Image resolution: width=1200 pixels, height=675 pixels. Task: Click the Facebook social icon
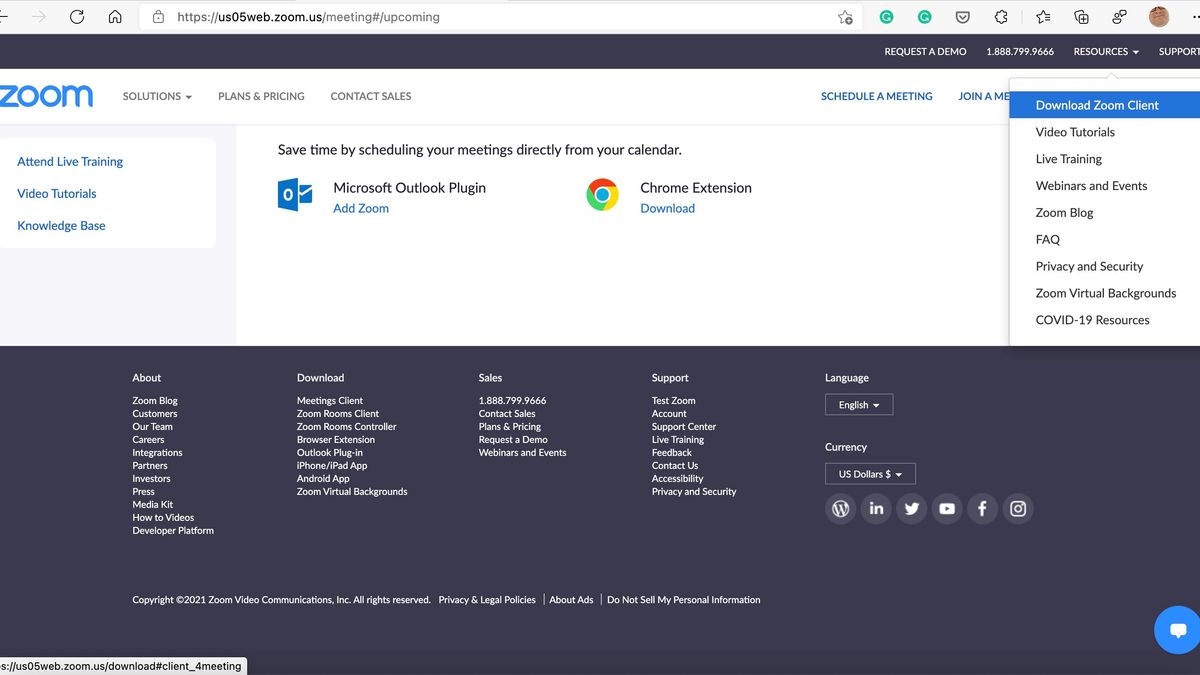click(x=982, y=509)
